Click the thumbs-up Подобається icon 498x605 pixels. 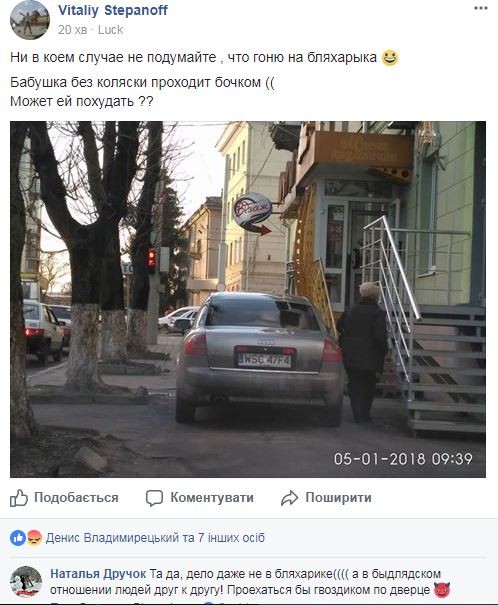coord(19,498)
